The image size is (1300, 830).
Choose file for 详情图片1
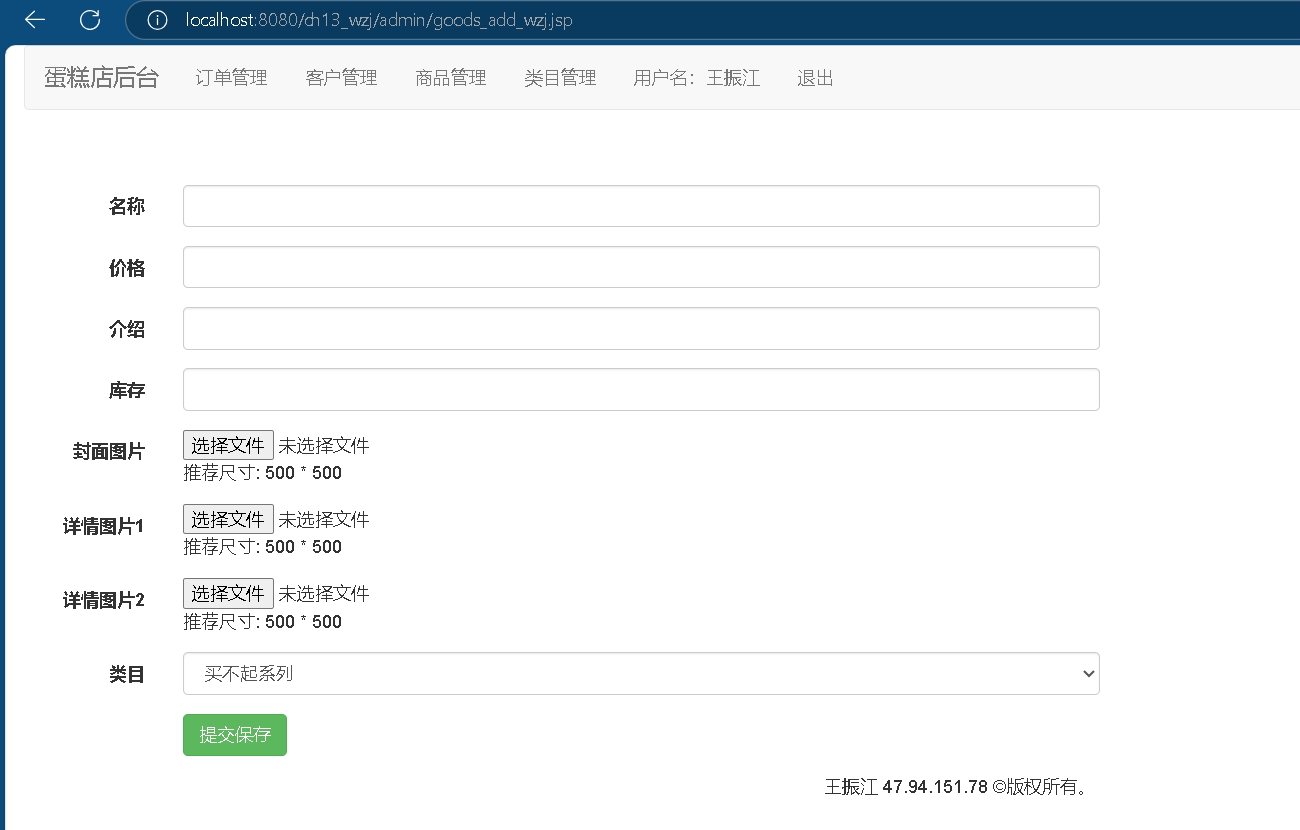(x=228, y=519)
